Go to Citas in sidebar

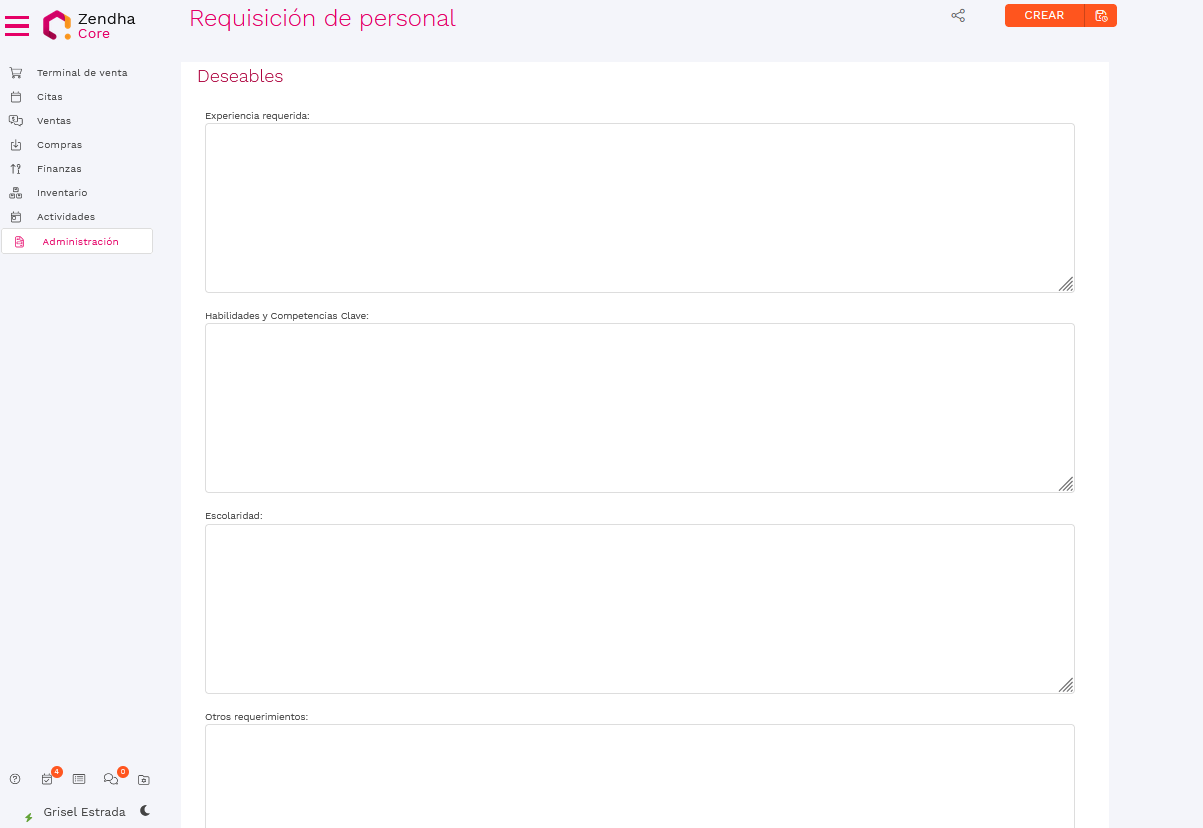click(x=49, y=97)
